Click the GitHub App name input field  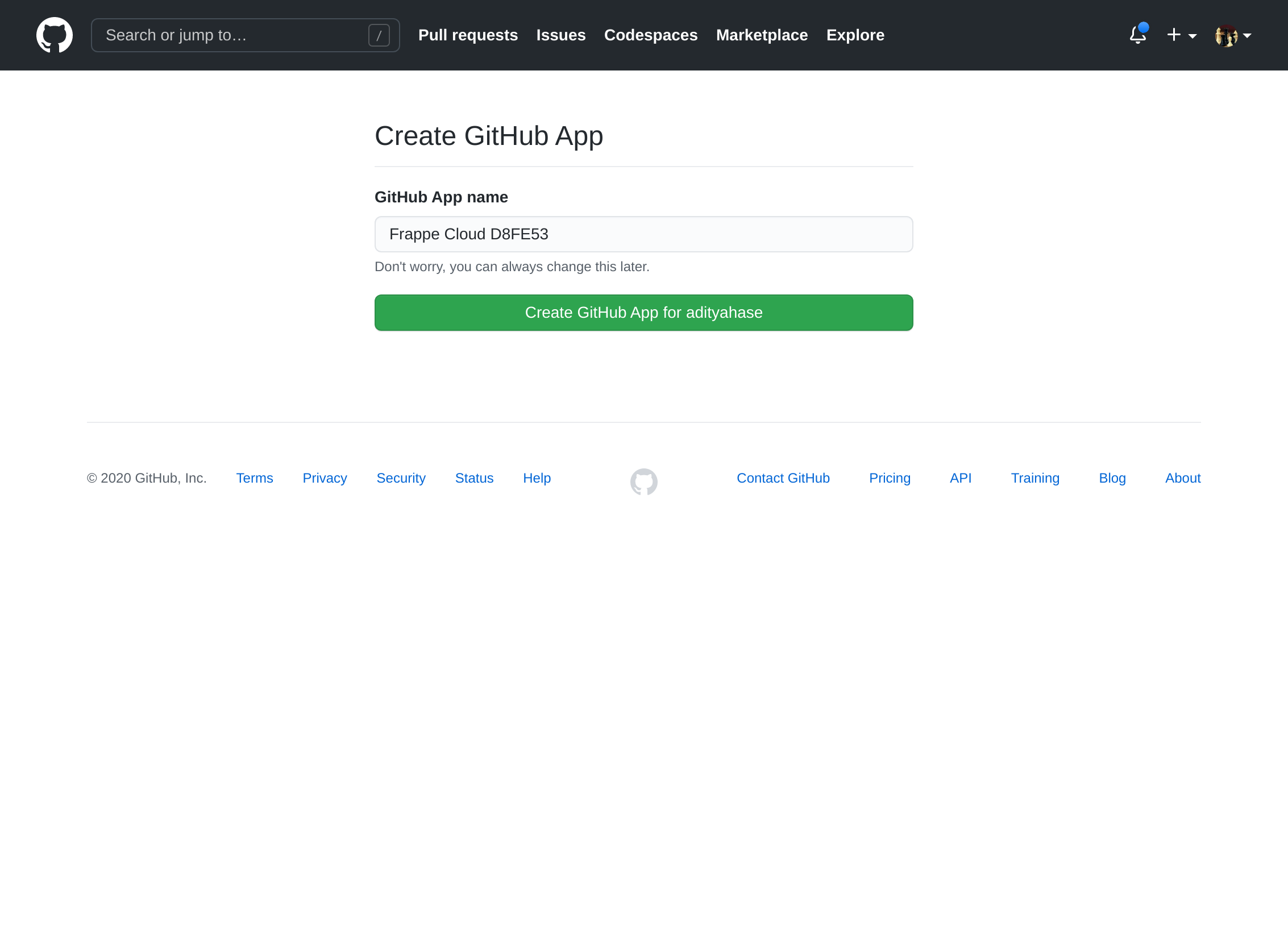644,234
